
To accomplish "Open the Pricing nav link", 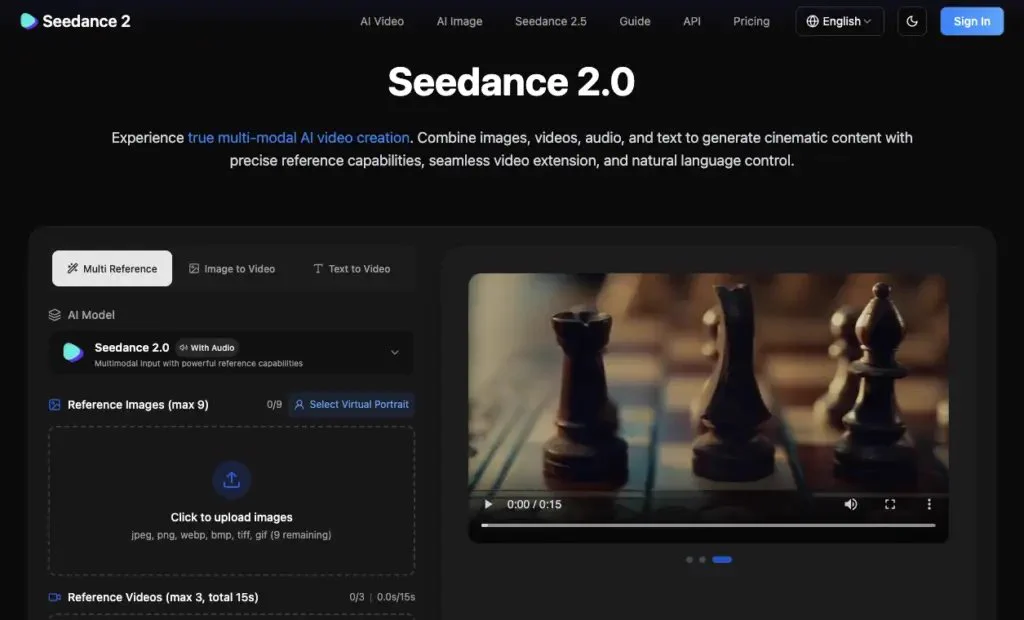I will point(751,22).
